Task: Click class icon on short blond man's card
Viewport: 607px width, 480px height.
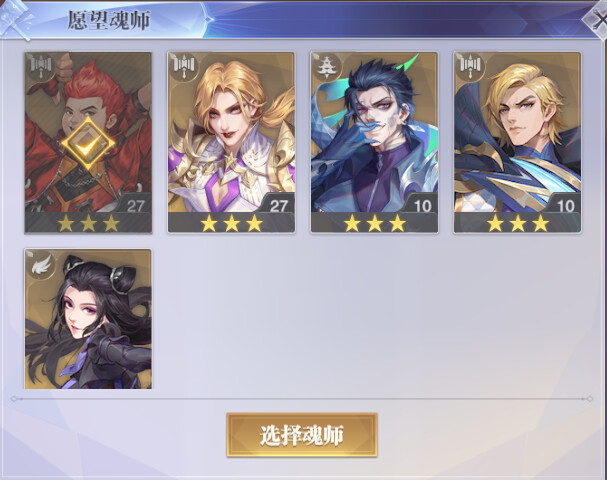Action: click(470, 67)
